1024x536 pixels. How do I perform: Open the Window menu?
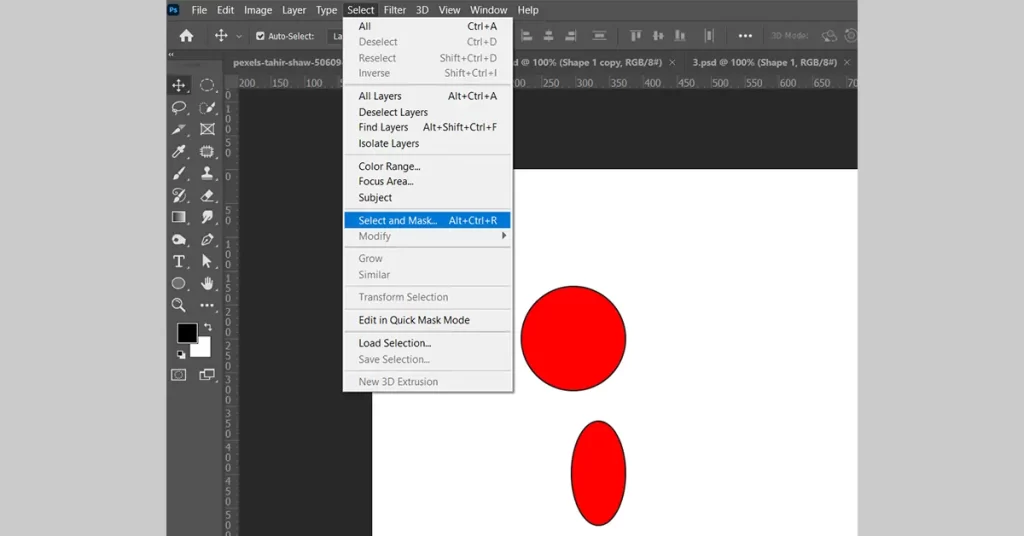pos(488,10)
